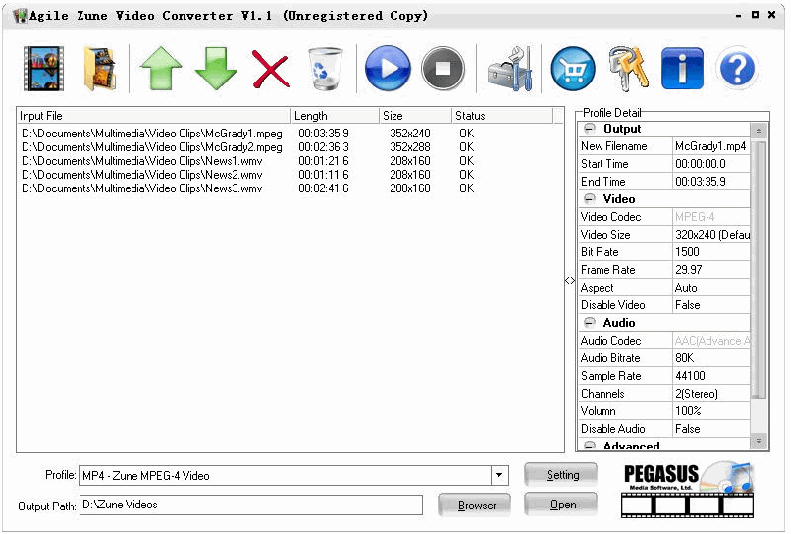Click the add video file filmstrip icon
Image resolution: width=791 pixels, height=534 pixels.
coord(44,68)
